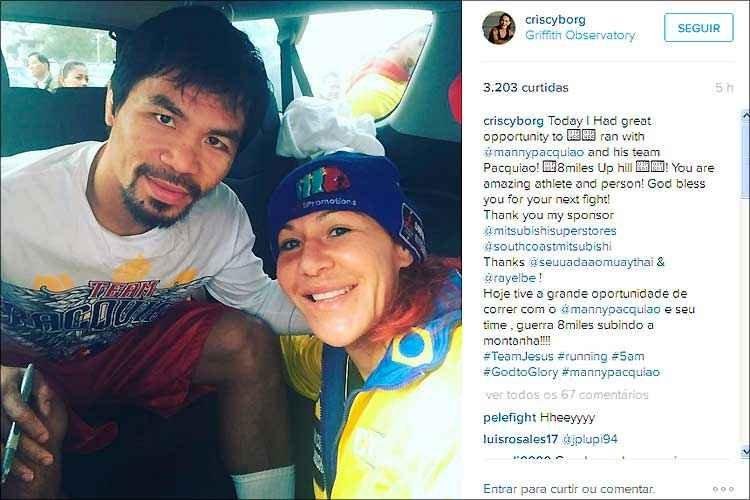The height and width of the screenshot is (500, 750).
Task: Open the @rayelbe mention
Action: (510, 278)
